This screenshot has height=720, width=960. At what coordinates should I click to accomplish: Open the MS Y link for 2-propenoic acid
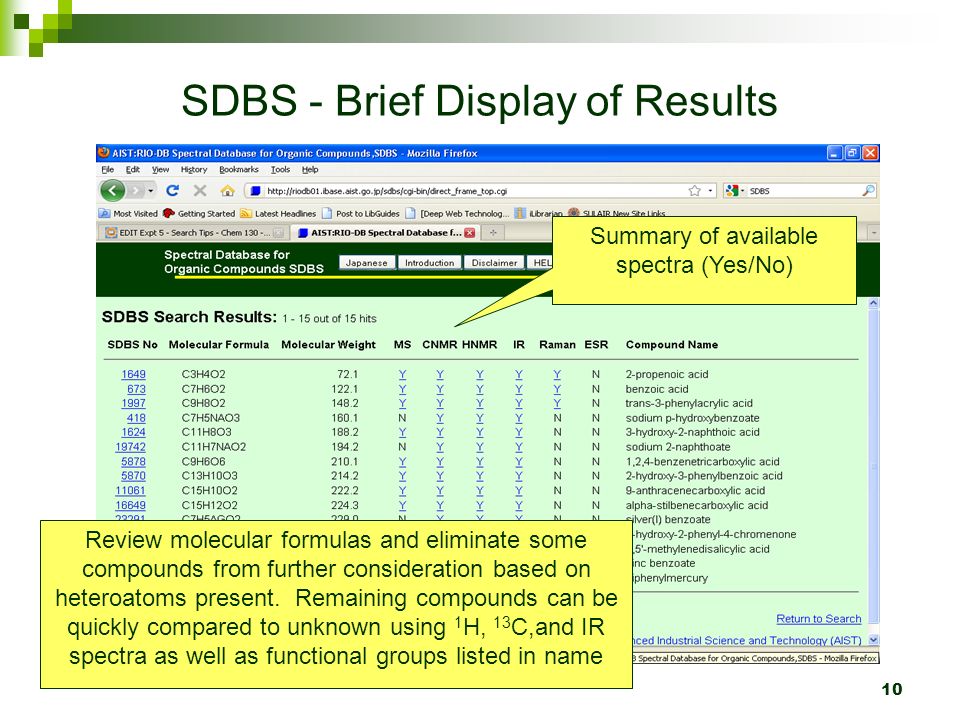tap(402, 374)
